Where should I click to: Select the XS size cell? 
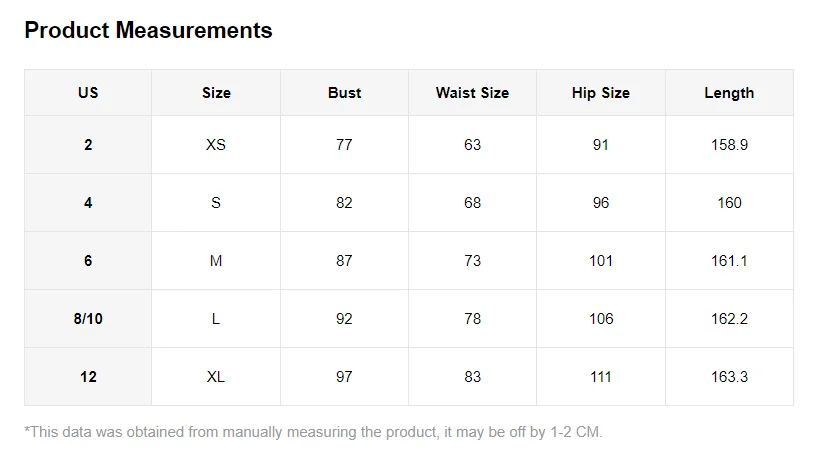tap(216, 145)
